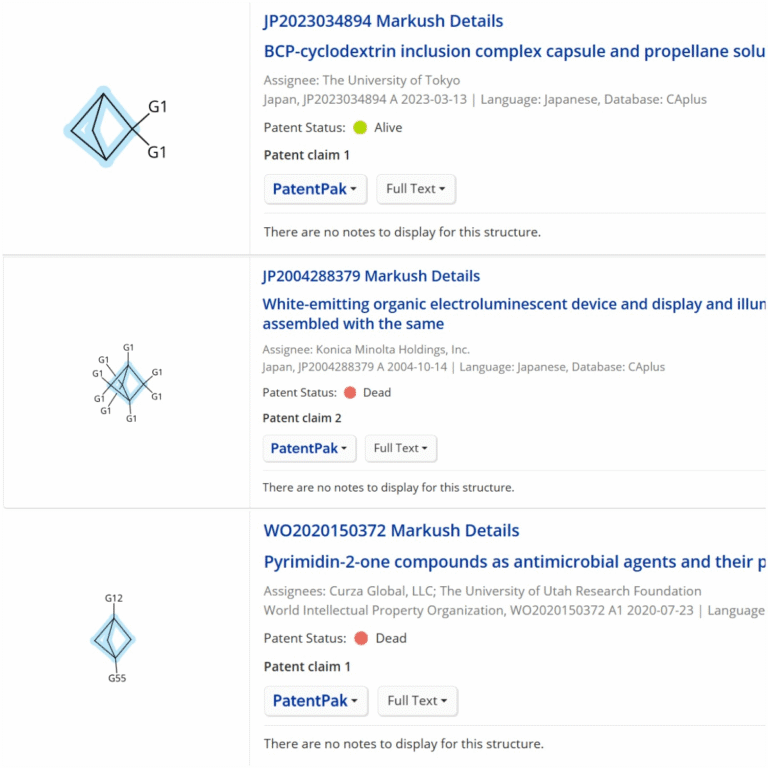Screen dimensions: 768x768
Task: Open the Full Text dropdown for JP2023034894
Action: pos(416,189)
